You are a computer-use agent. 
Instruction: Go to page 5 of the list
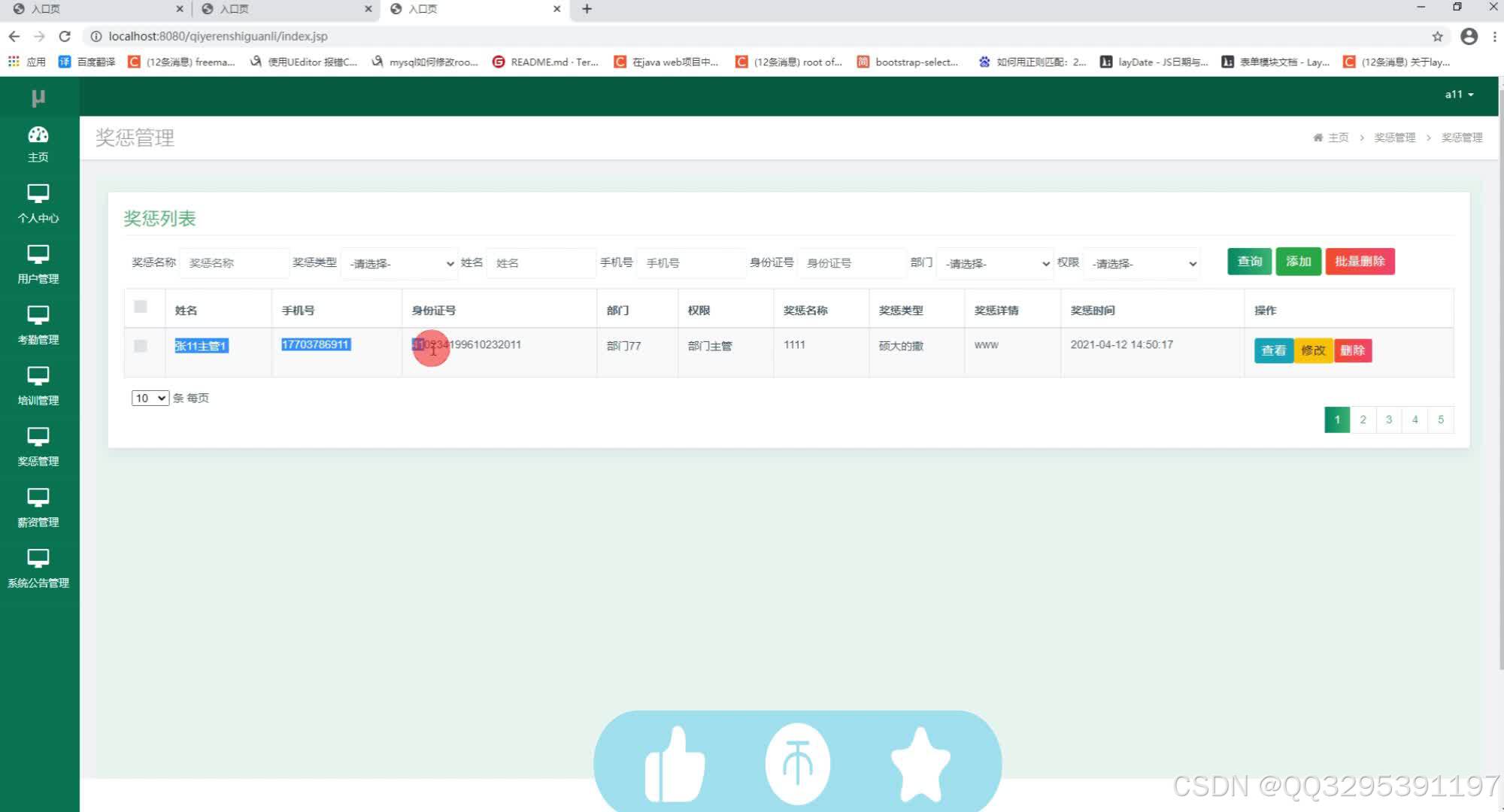coord(1441,420)
